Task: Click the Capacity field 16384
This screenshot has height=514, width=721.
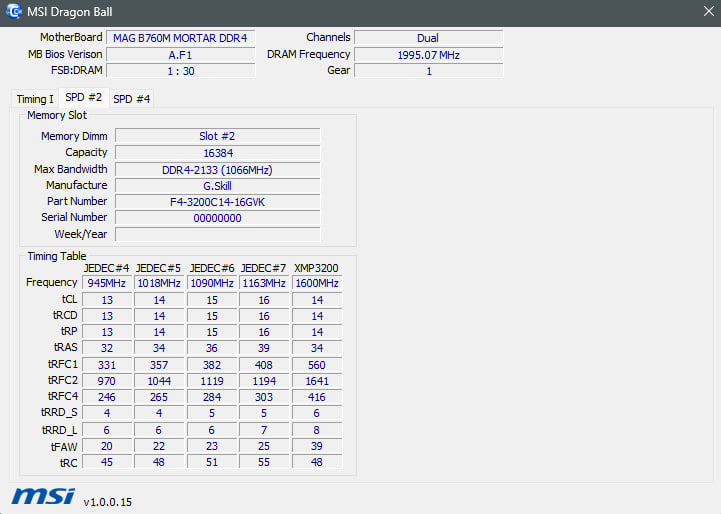Action: tap(217, 153)
